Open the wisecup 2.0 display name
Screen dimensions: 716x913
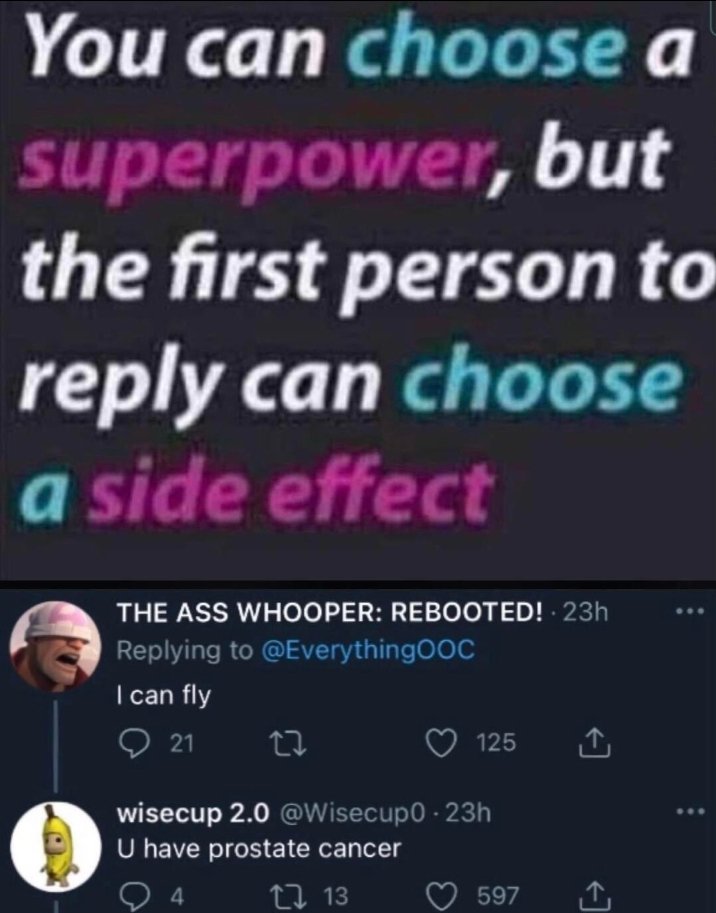pos(193,813)
